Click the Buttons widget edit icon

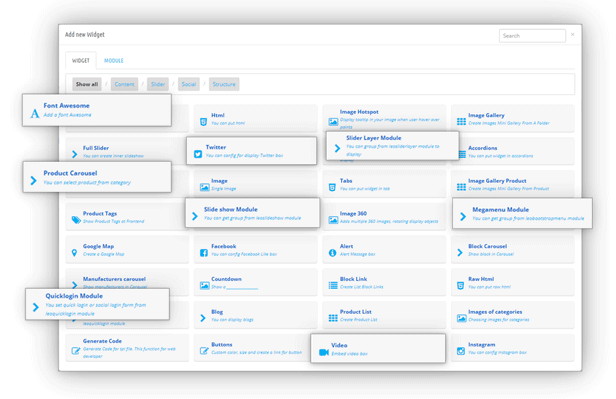pos(204,351)
